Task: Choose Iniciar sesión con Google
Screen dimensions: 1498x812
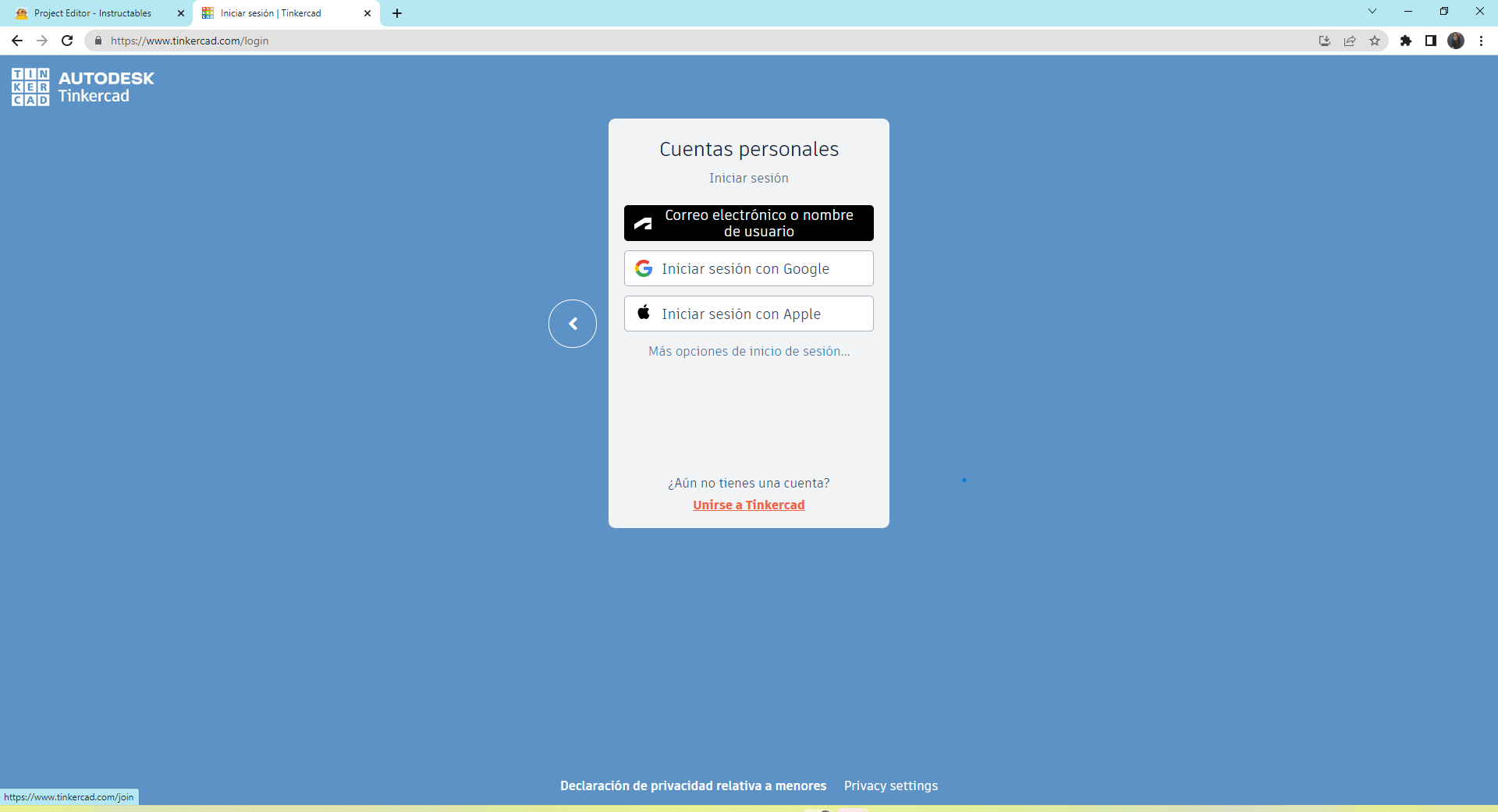Action: pyautogui.click(x=749, y=268)
